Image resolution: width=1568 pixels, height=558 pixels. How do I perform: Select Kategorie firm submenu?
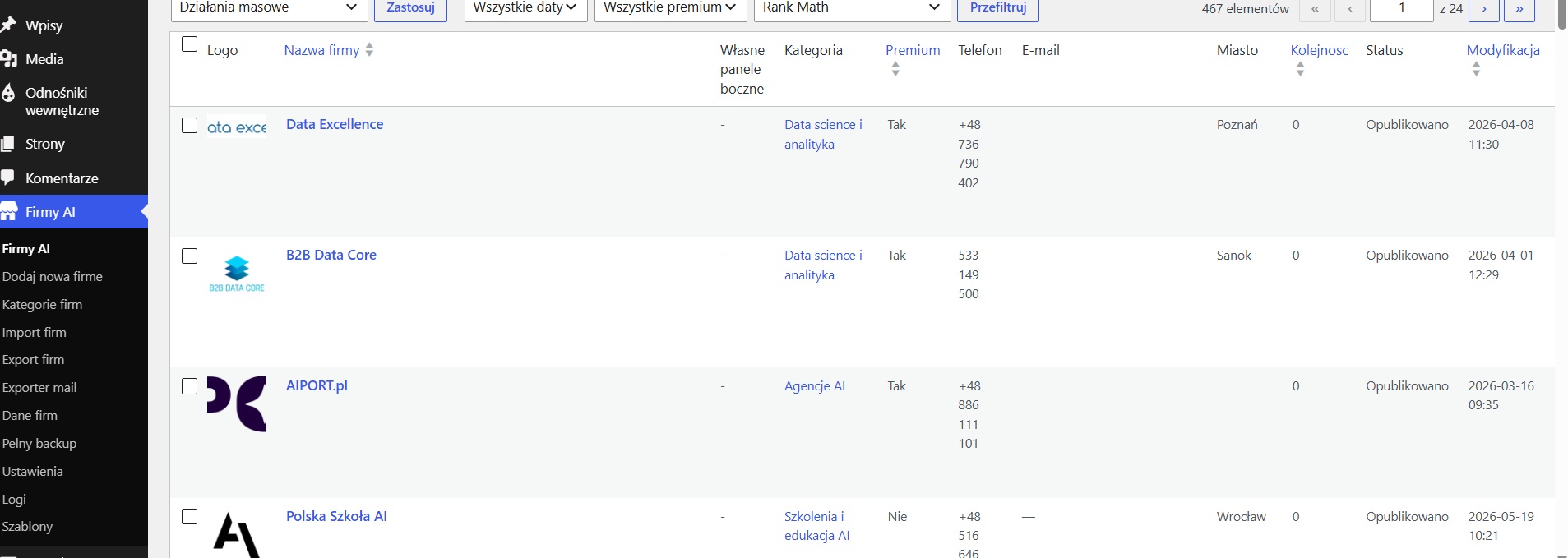[43, 305]
